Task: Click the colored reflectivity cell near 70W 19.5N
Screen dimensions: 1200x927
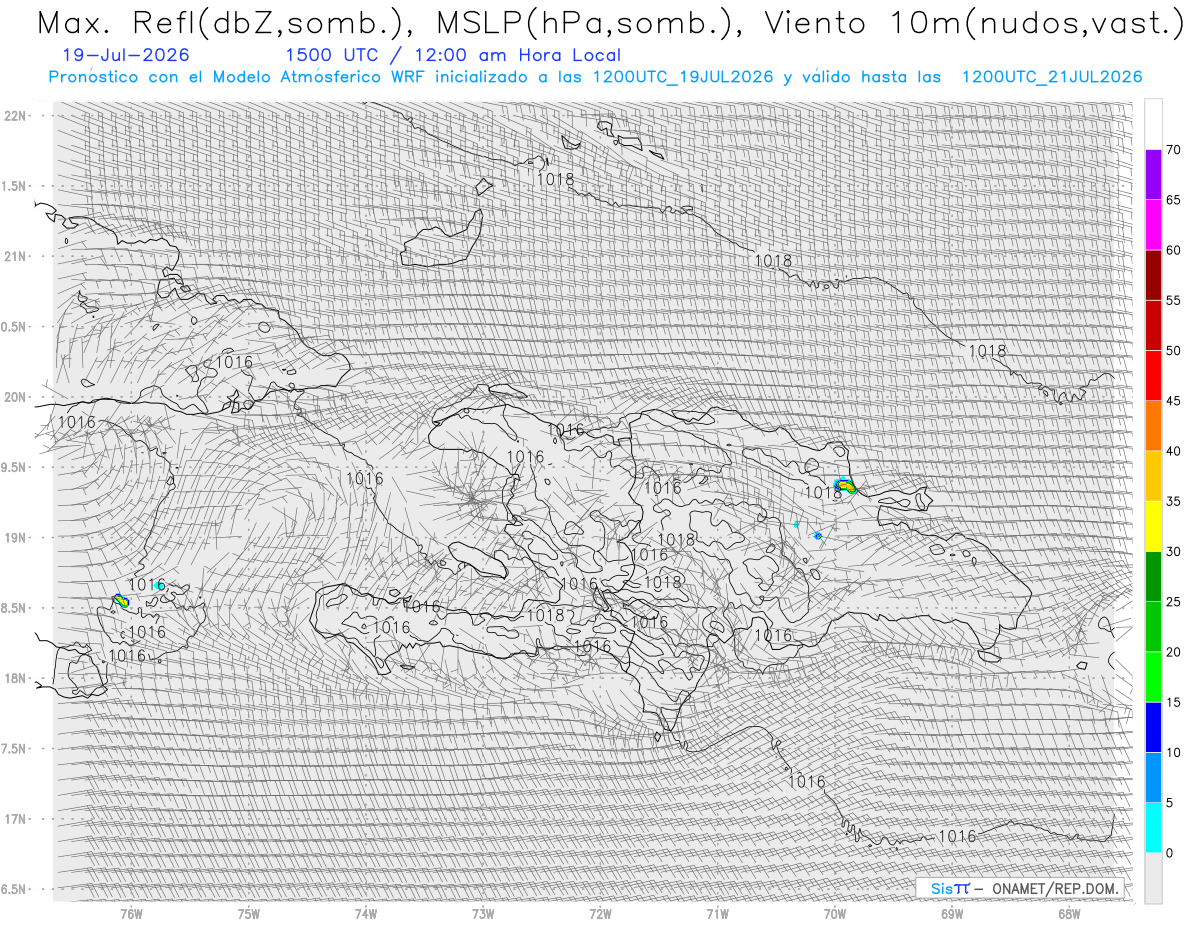Action: point(846,486)
